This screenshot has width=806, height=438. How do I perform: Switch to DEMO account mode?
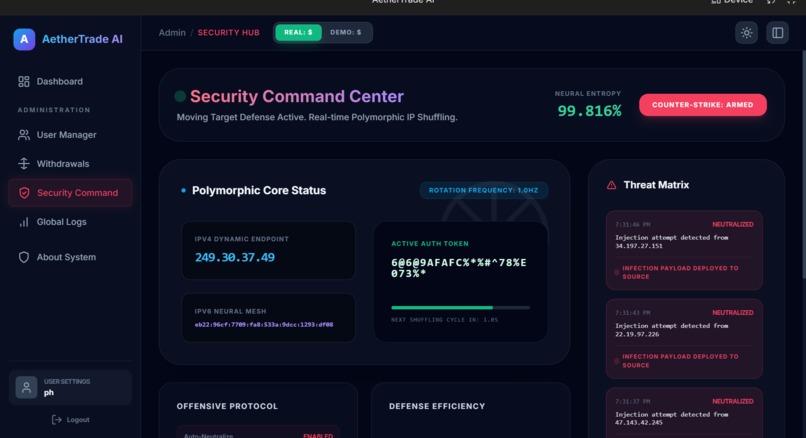coord(345,32)
